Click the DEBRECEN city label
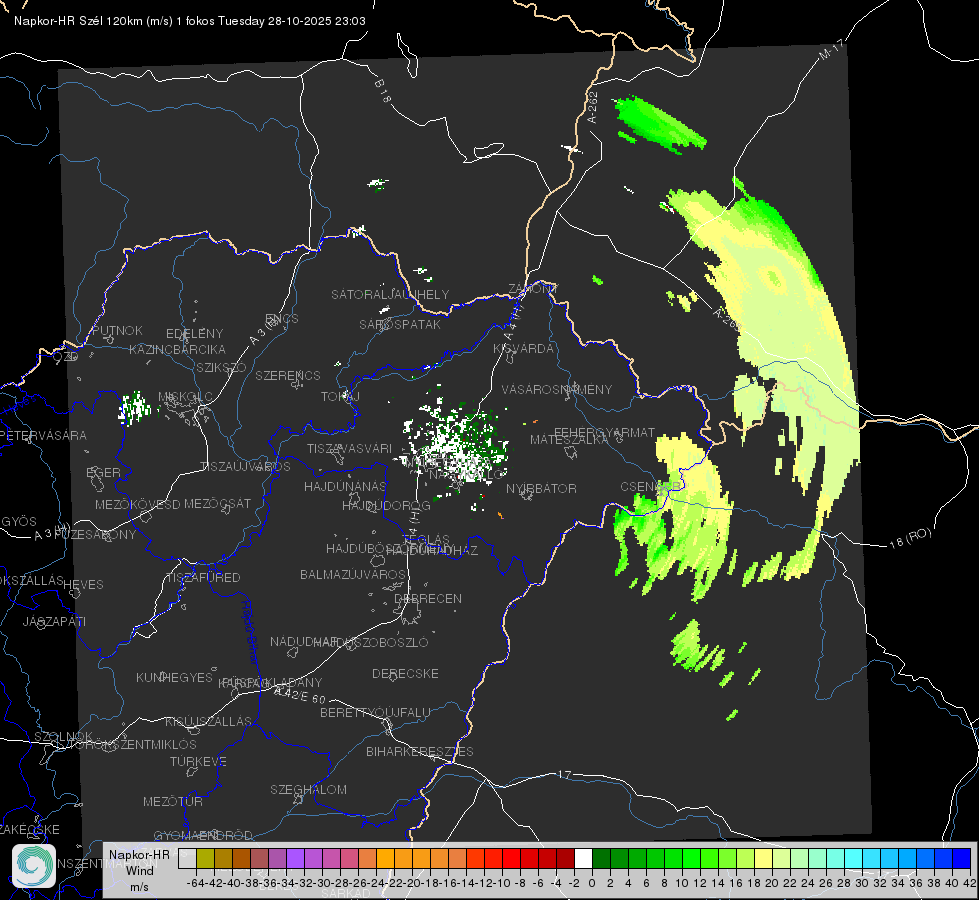The height and width of the screenshot is (900, 979). coord(428,598)
